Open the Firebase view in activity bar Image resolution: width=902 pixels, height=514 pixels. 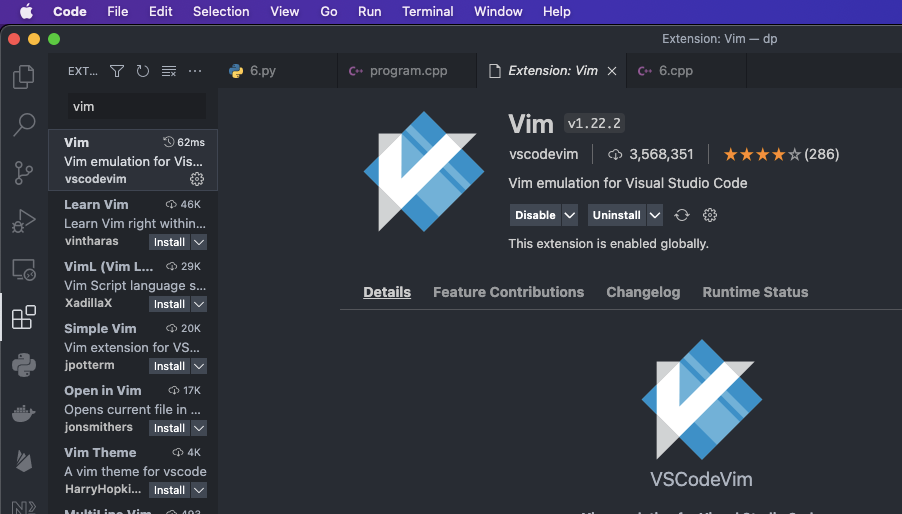(24, 461)
